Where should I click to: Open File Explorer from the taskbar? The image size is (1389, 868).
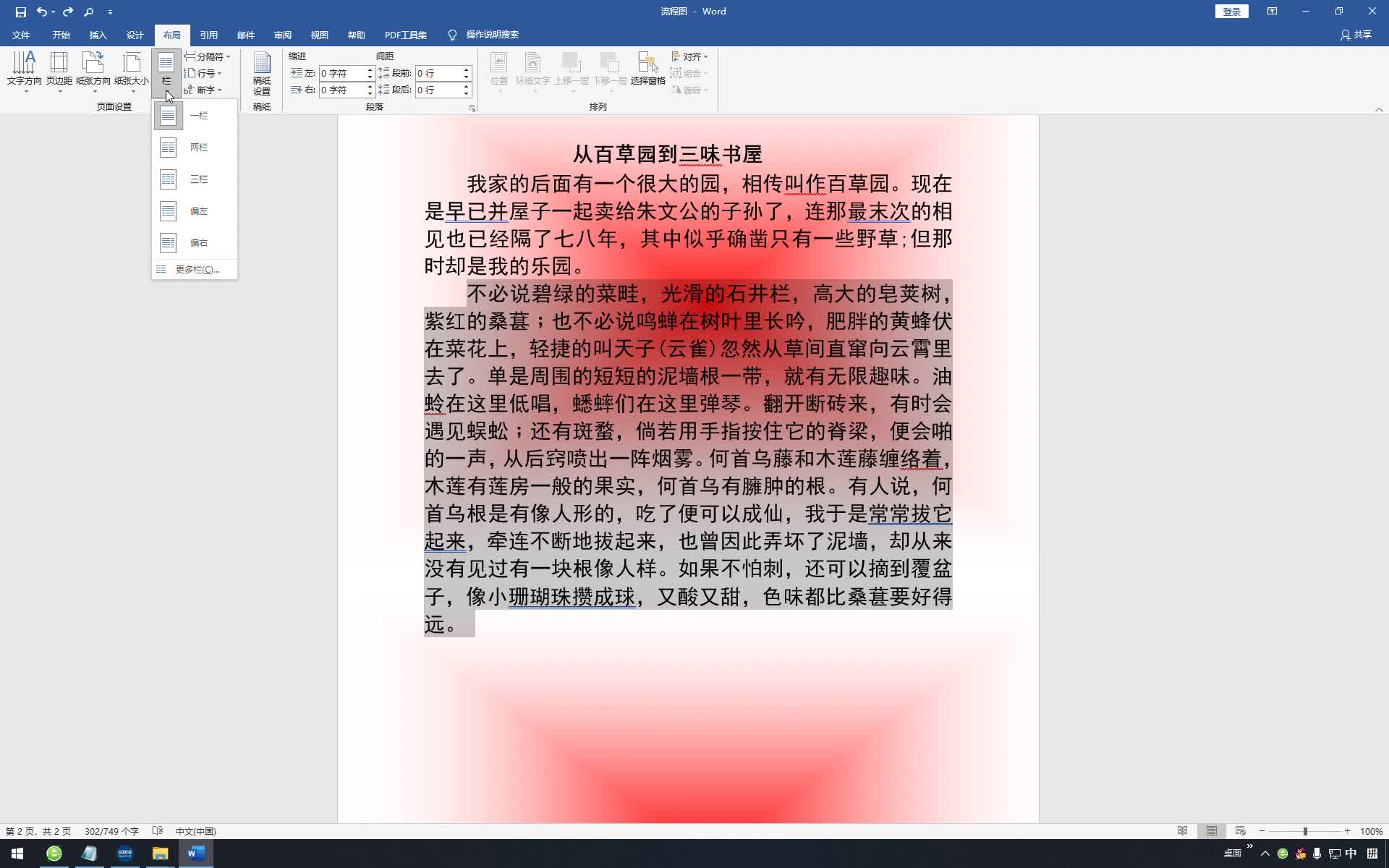160,854
